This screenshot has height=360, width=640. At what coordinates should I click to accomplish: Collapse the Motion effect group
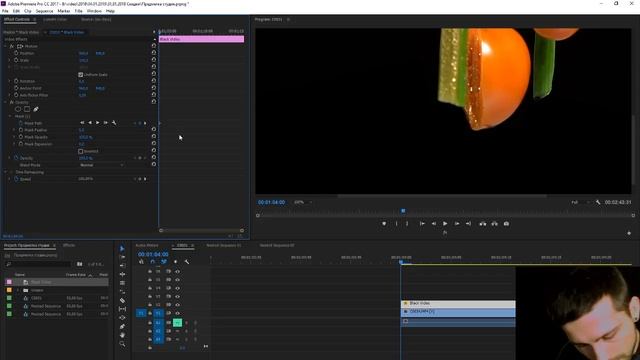[5, 46]
